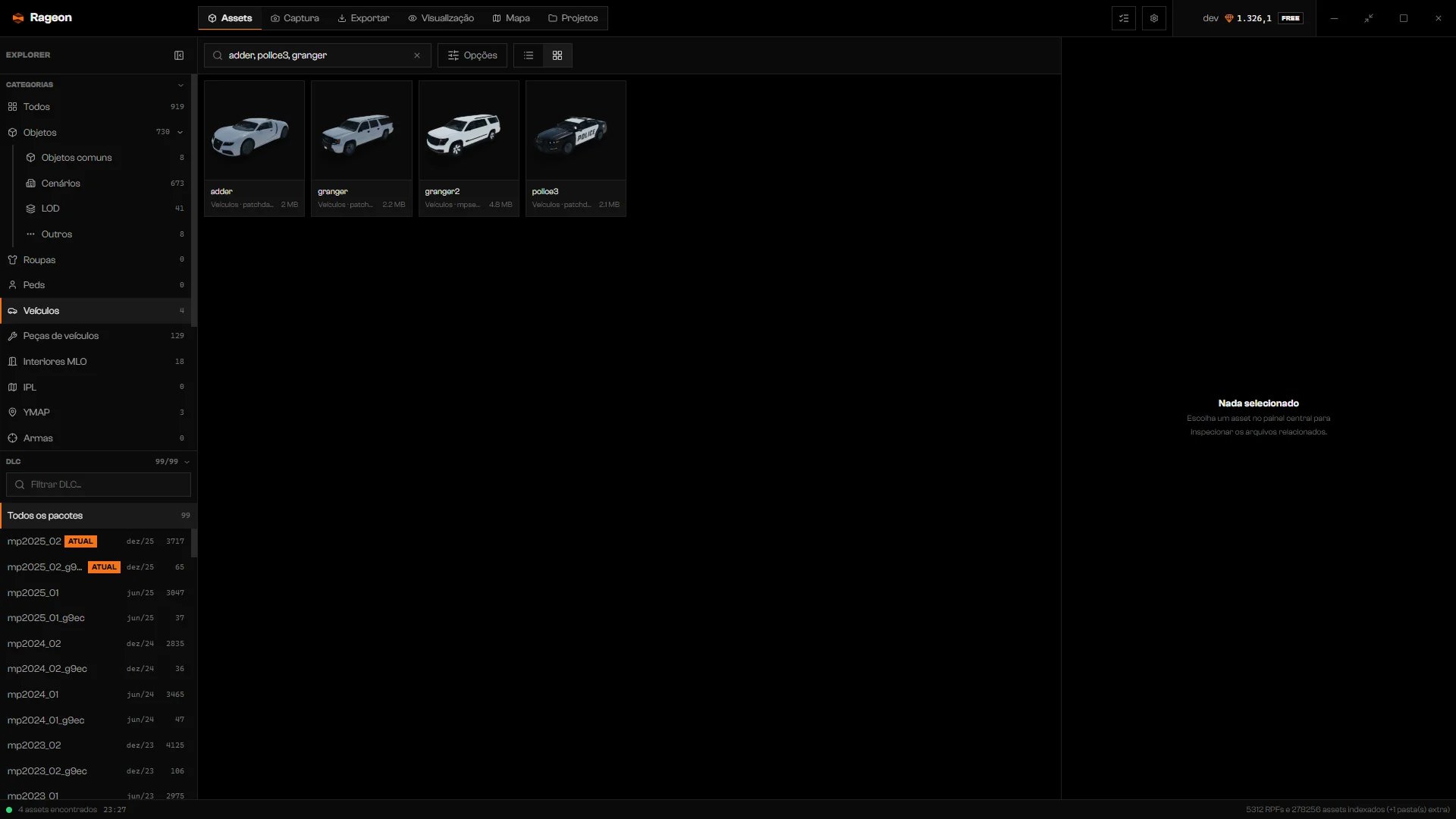Open the police3 vehicle thumbnail
Screen dimensions: 1456x819
point(576,130)
